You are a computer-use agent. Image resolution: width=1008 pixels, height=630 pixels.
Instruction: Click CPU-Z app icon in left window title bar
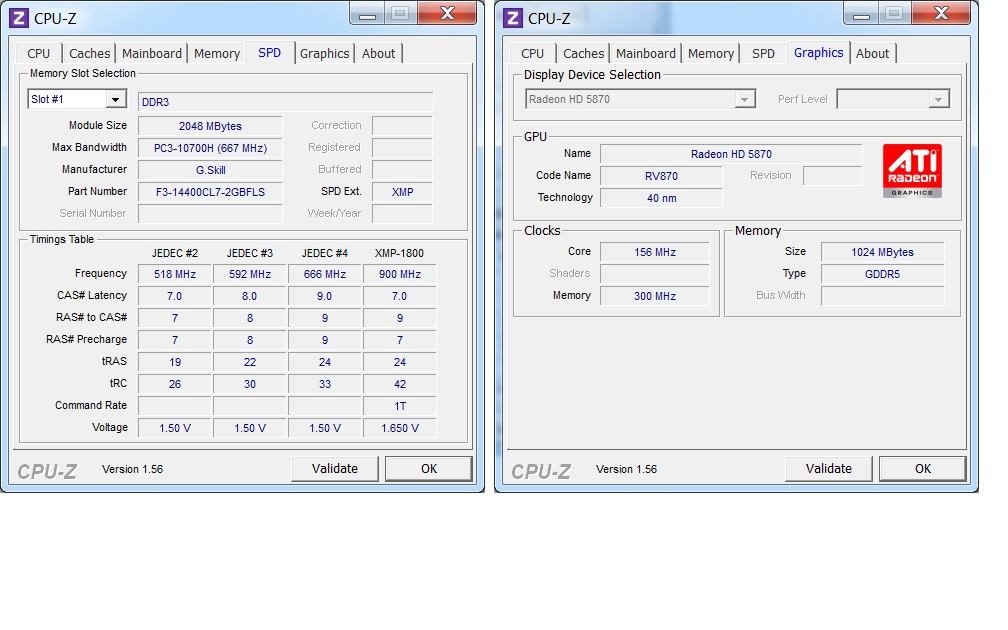coord(19,18)
